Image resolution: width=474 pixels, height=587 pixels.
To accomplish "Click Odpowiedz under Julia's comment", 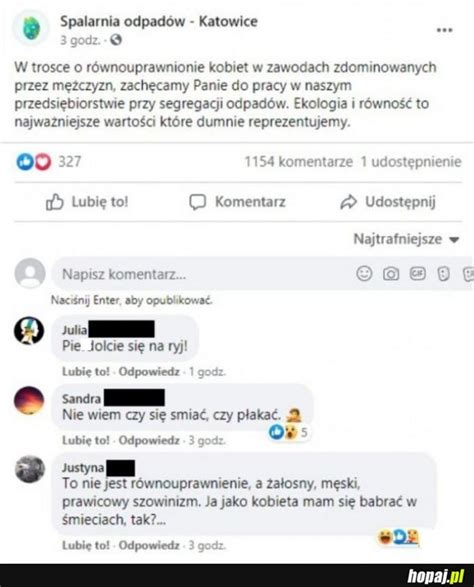I will coord(149,372).
